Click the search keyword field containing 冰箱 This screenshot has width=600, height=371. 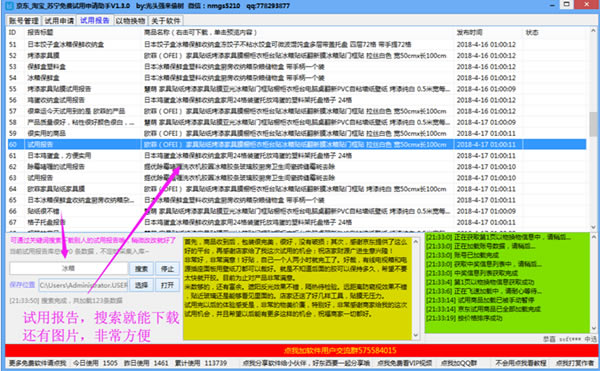tap(69, 268)
